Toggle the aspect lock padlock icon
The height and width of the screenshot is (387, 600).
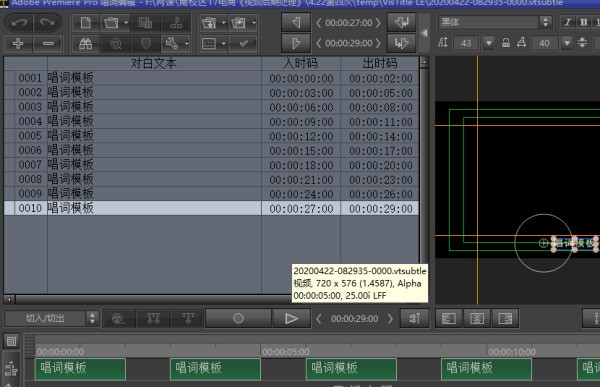pyautogui.click(x=505, y=42)
